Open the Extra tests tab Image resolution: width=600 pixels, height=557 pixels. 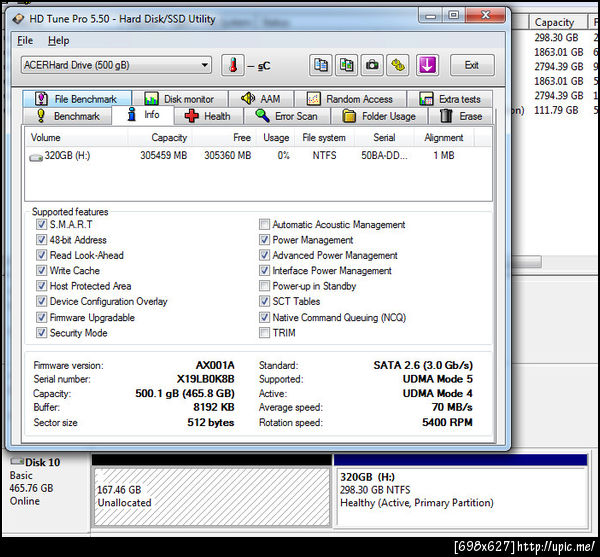tap(450, 99)
